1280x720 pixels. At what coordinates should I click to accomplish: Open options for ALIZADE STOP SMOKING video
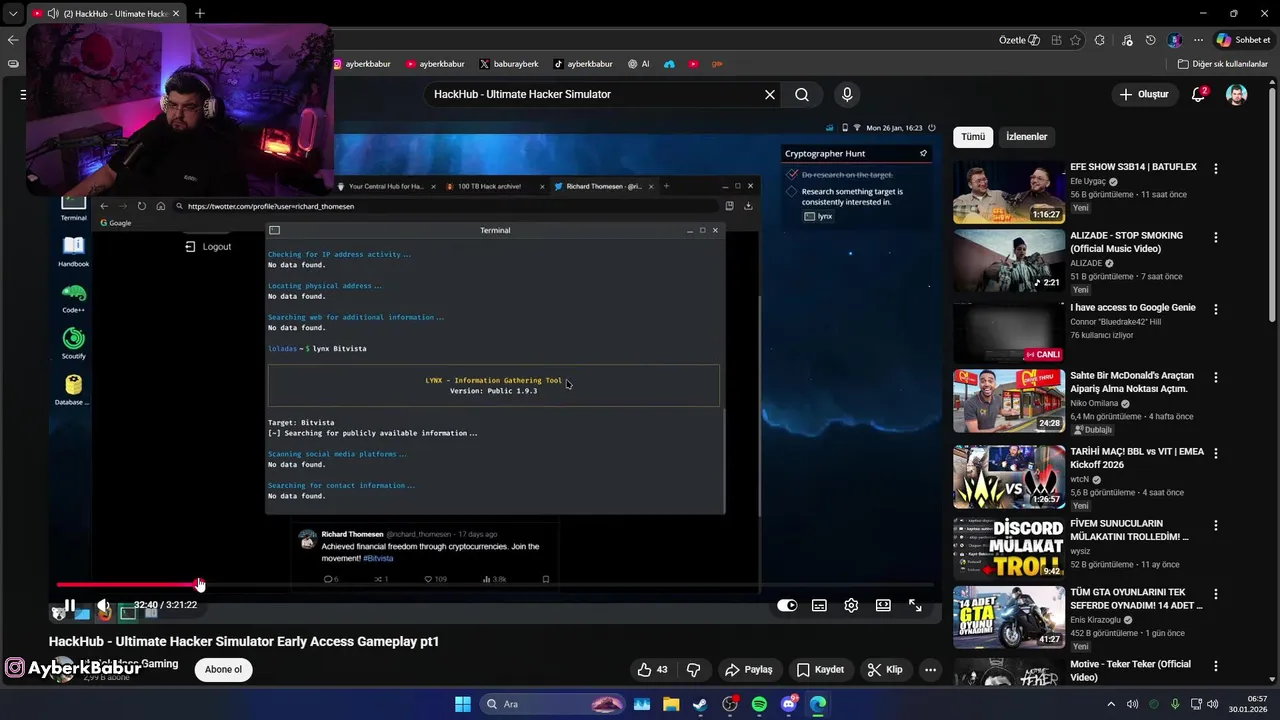coord(1216,238)
